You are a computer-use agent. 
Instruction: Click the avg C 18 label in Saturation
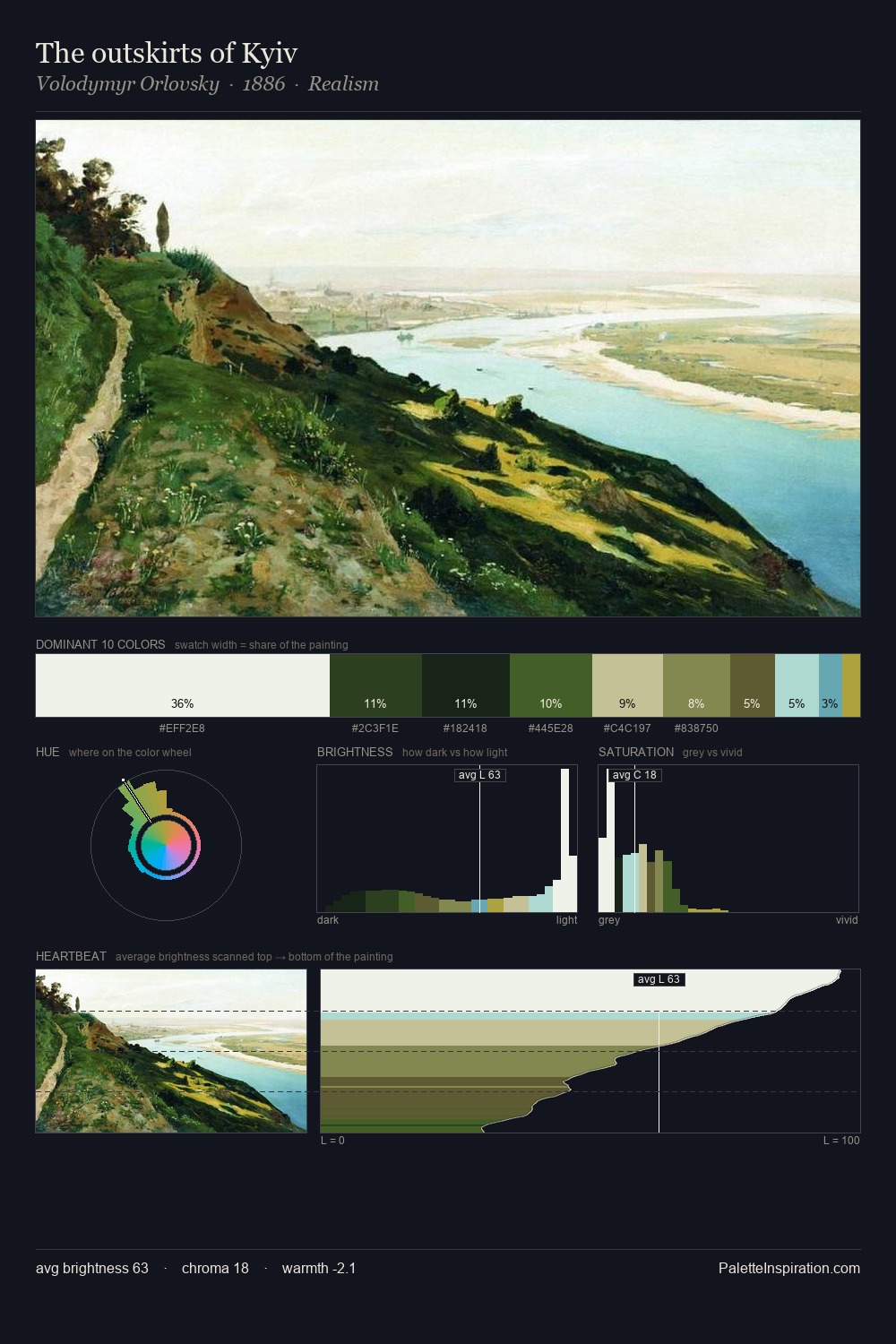coord(634,775)
